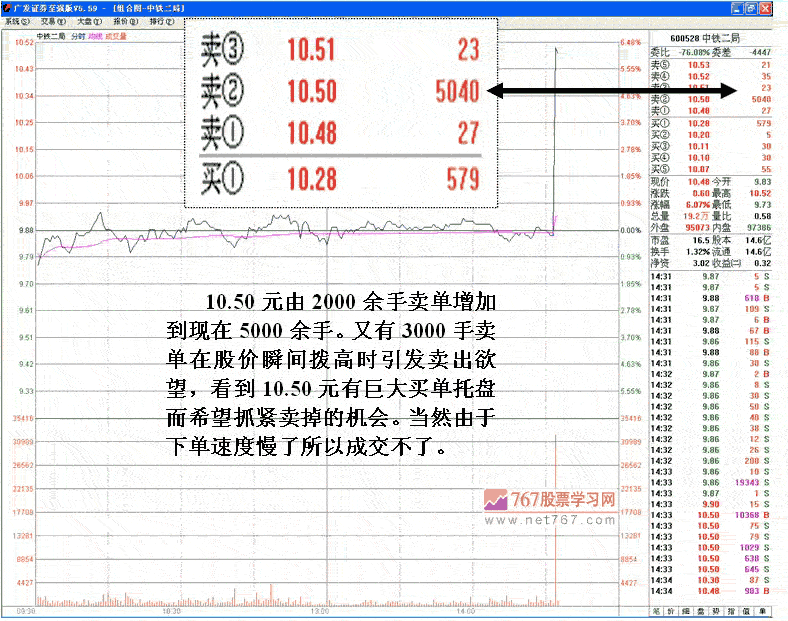Switch to the 单 tab
Screen dimensions: 788x621
point(762,610)
